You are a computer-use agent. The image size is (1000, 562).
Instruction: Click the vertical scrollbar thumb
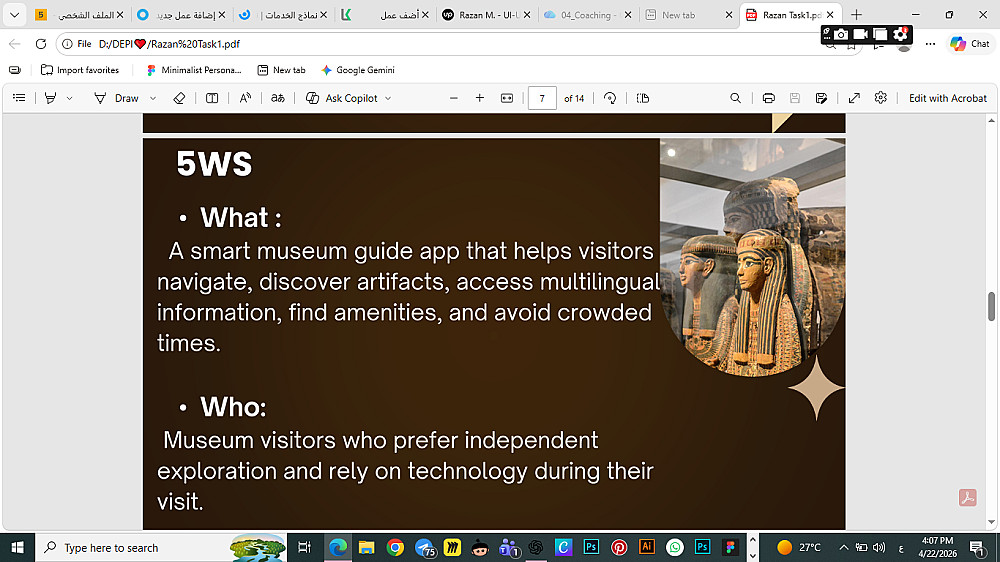[x=991, y=306]
